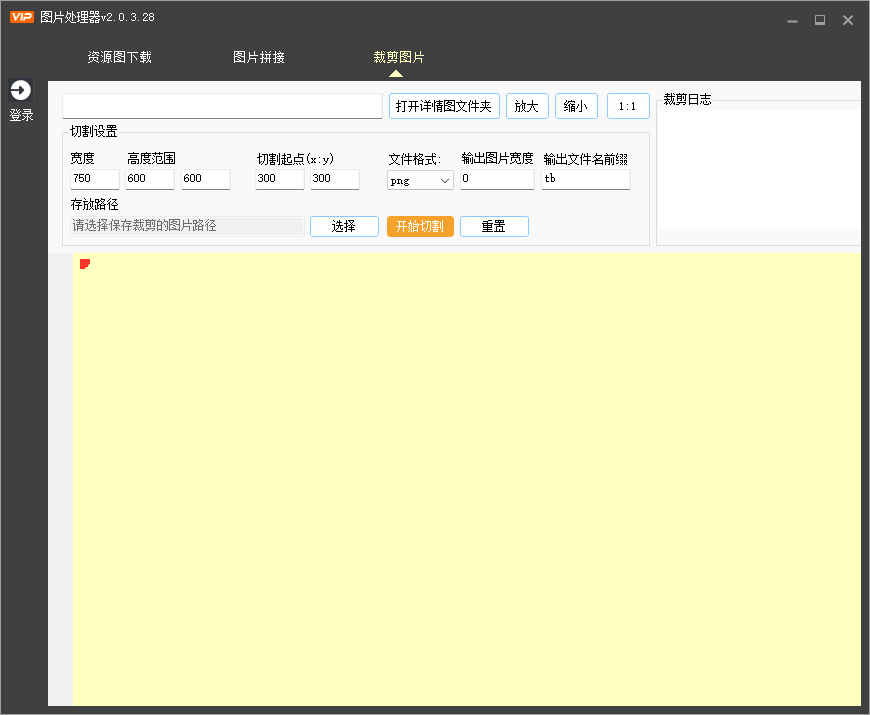Click the 存放路径 save path field
The height and width of the screenshot is (715, 870).
tap(188, 226)
